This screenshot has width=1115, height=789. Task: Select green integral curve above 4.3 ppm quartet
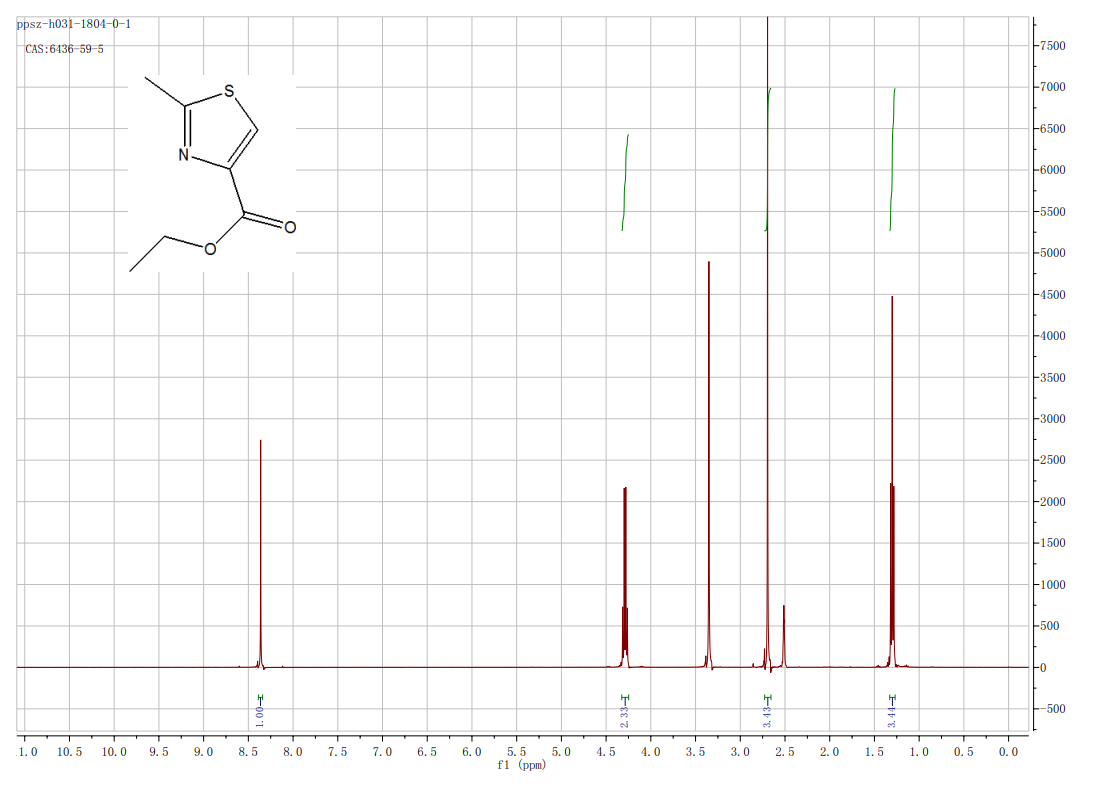click(x=625, y=180)
